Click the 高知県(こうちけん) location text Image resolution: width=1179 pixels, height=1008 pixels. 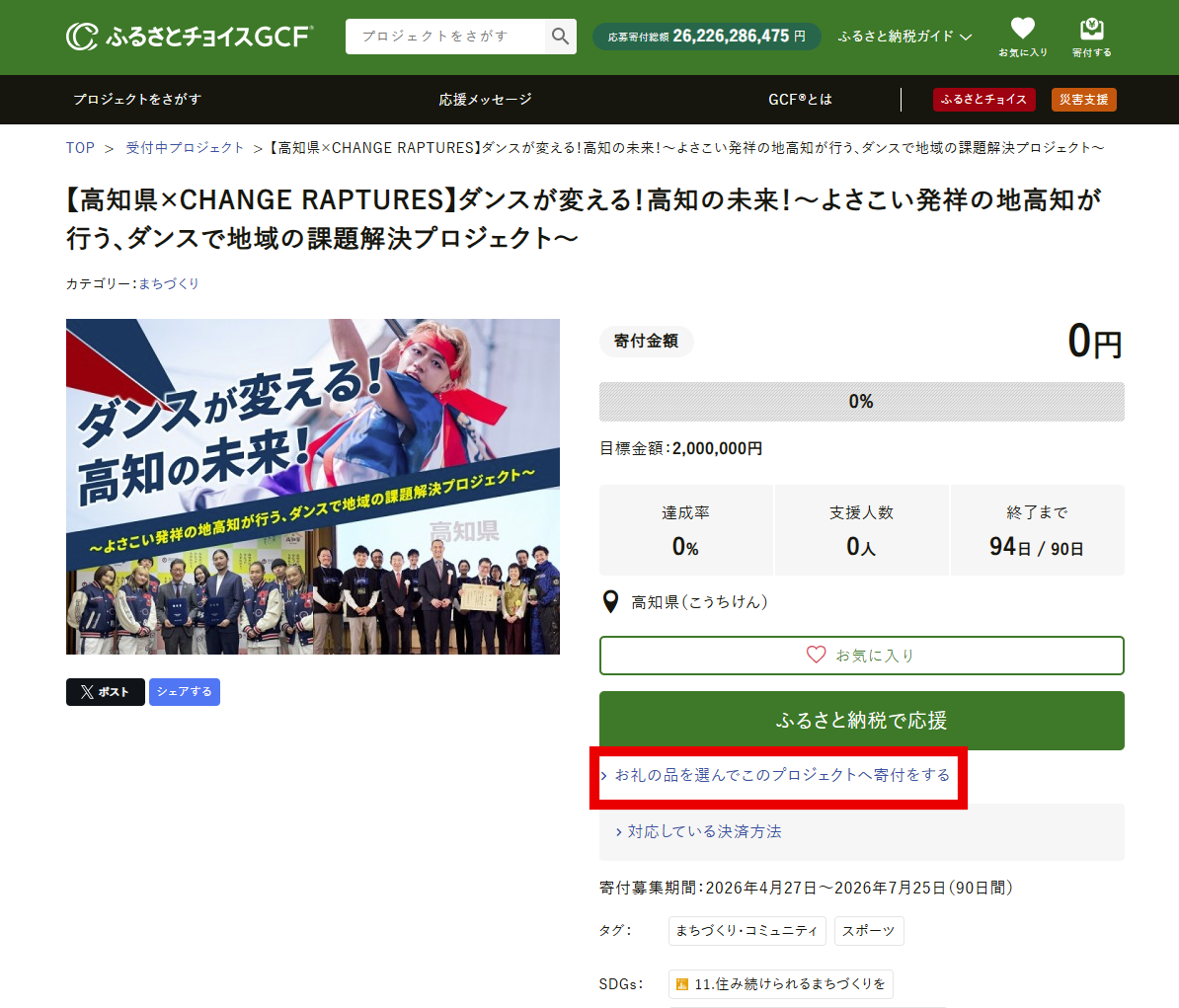698,602
